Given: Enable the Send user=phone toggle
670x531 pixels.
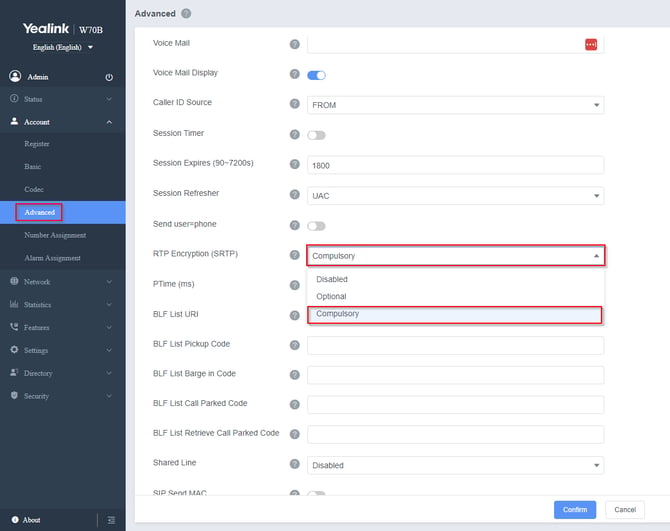Looking at the screenshot, I should [316, 226].
